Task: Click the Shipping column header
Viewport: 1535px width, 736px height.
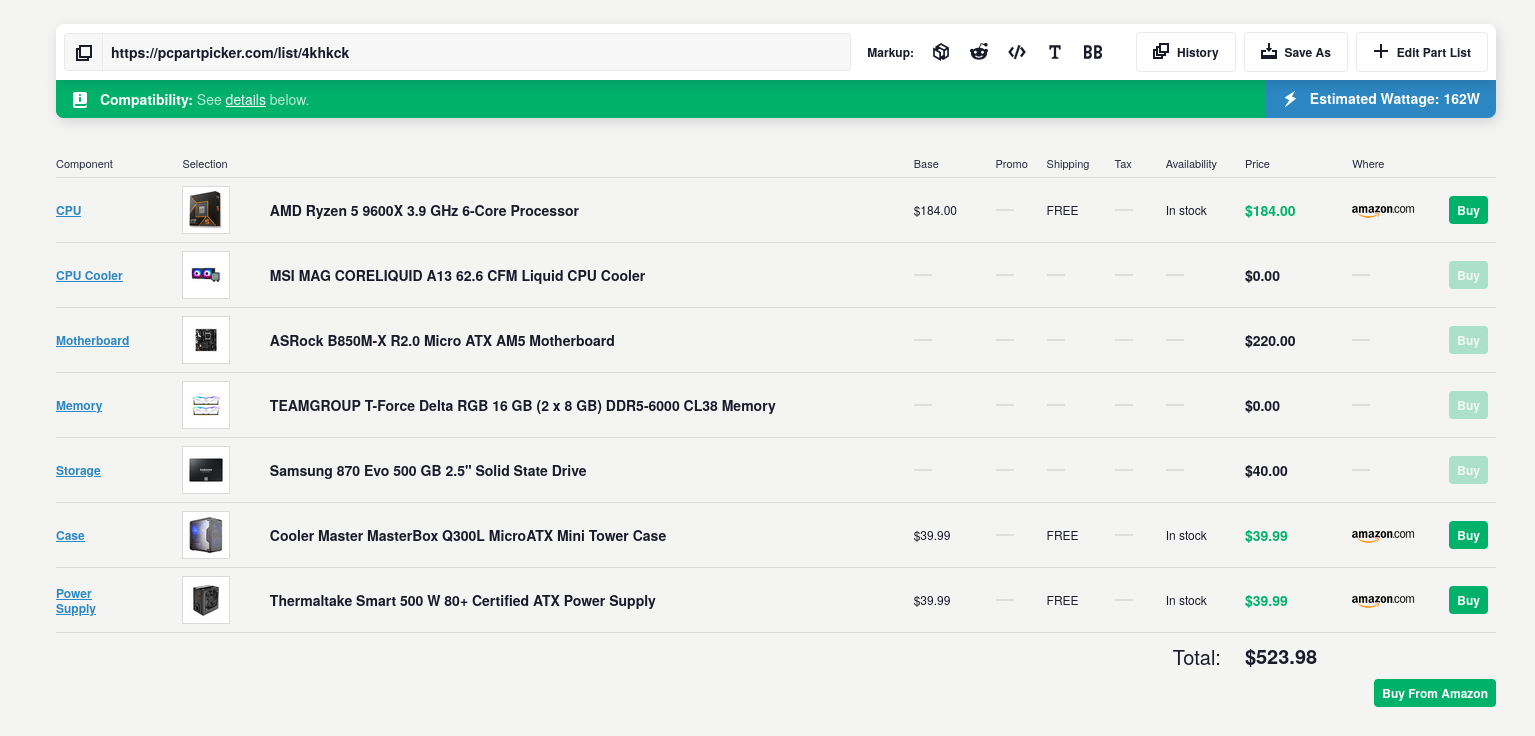Action: (1068, 164)
